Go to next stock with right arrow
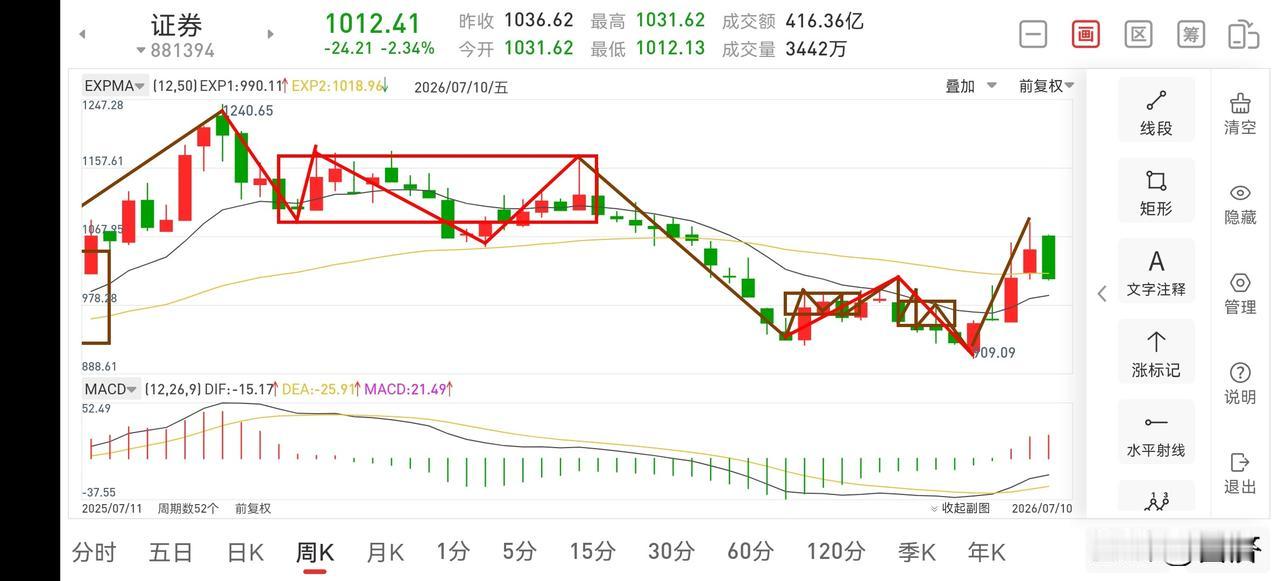The height and width of the screenshot is (581, 1278). point(270,34)
